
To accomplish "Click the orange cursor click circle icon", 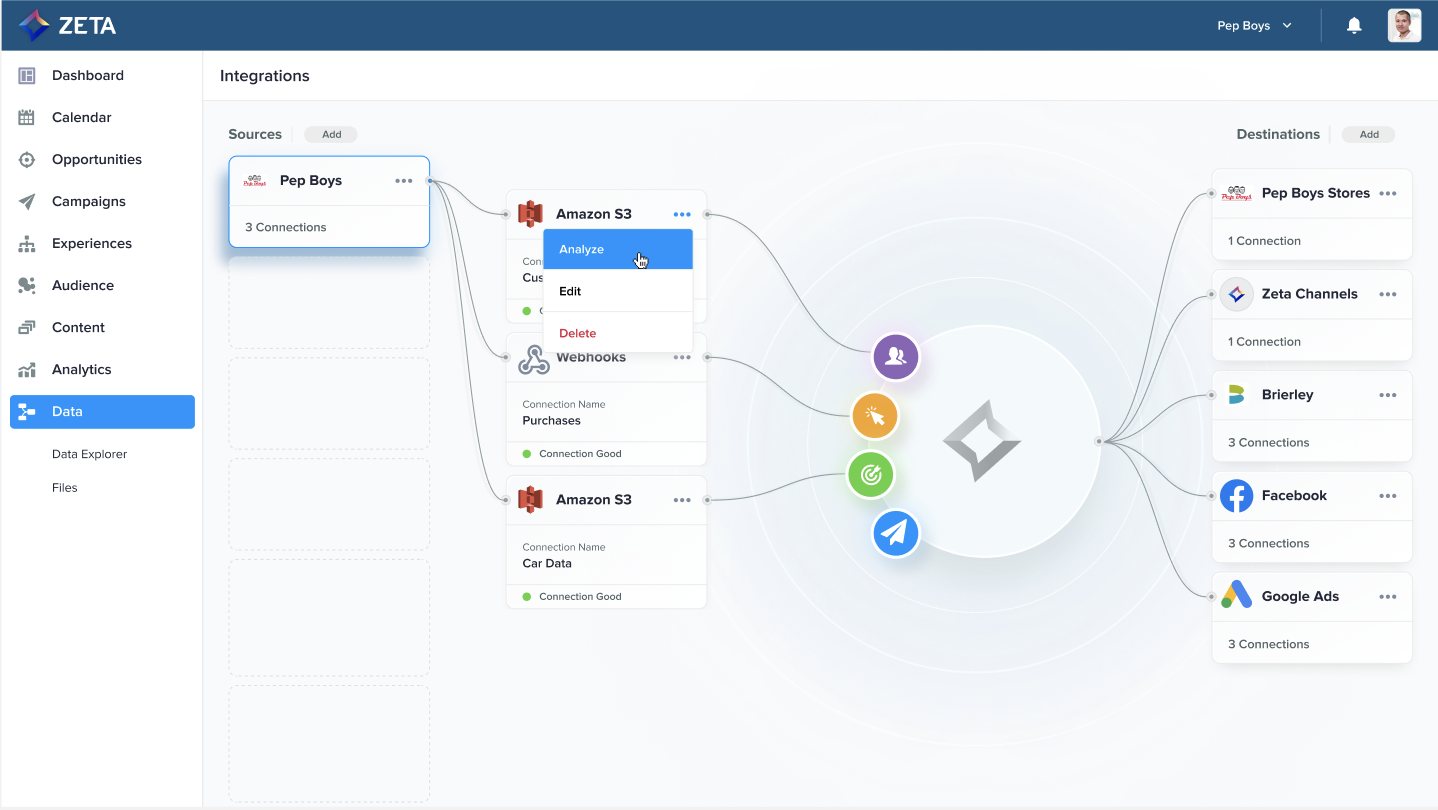I will [x=875, y=416].
